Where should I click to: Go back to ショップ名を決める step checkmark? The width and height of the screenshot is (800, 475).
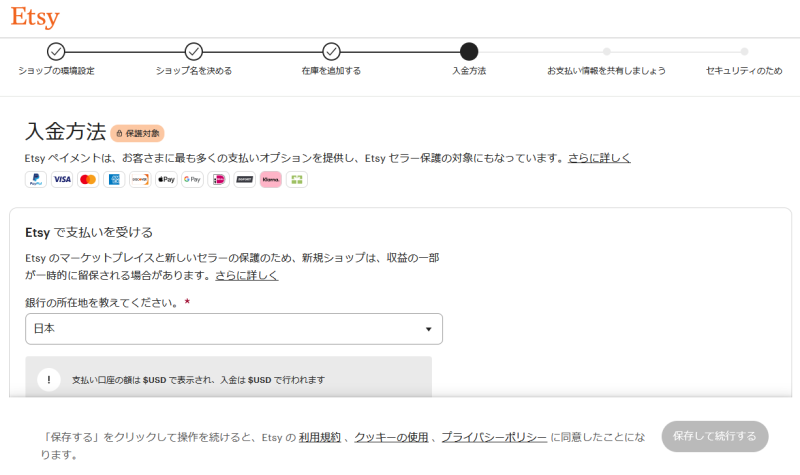(x=194, y=52)
